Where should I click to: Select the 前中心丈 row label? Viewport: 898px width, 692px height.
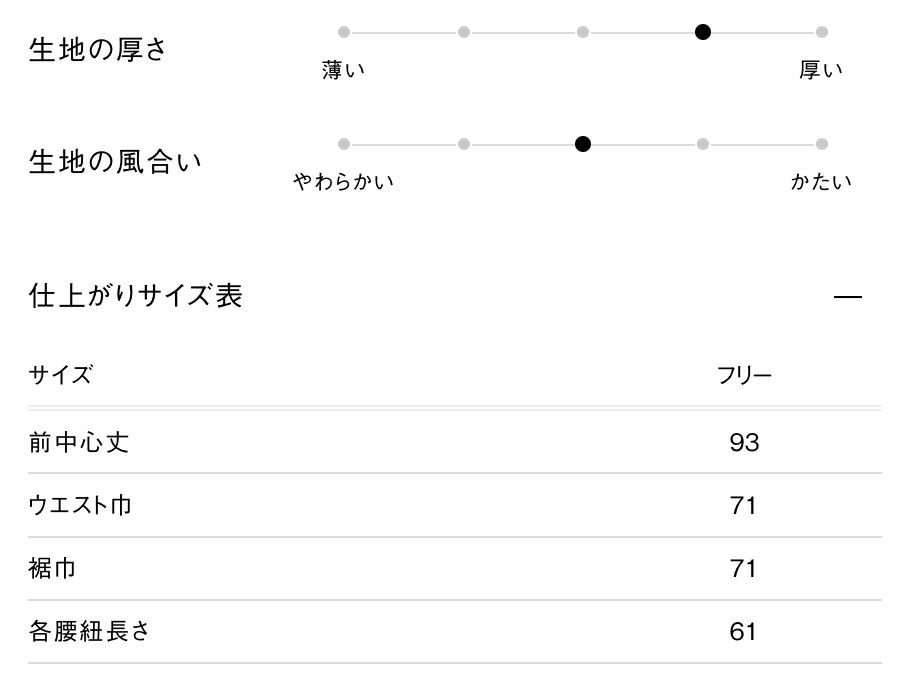(x=79, y=442)
